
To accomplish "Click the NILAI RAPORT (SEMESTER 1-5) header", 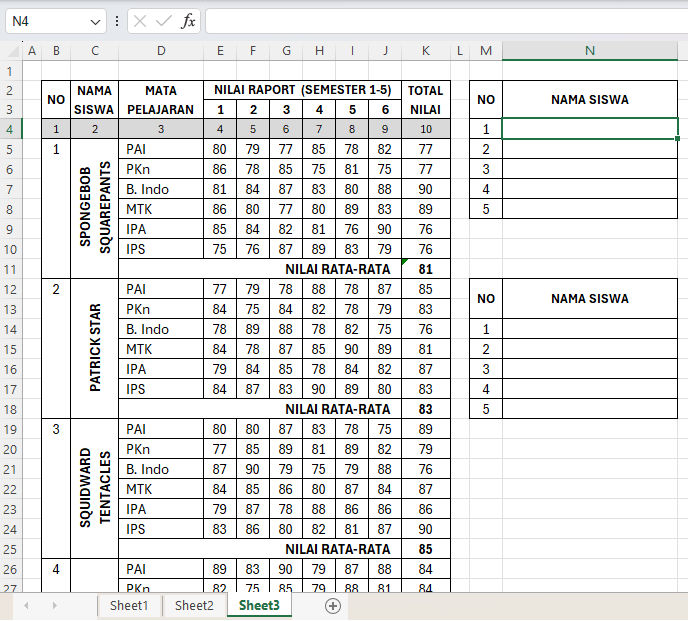I will (x=302, y=90).
